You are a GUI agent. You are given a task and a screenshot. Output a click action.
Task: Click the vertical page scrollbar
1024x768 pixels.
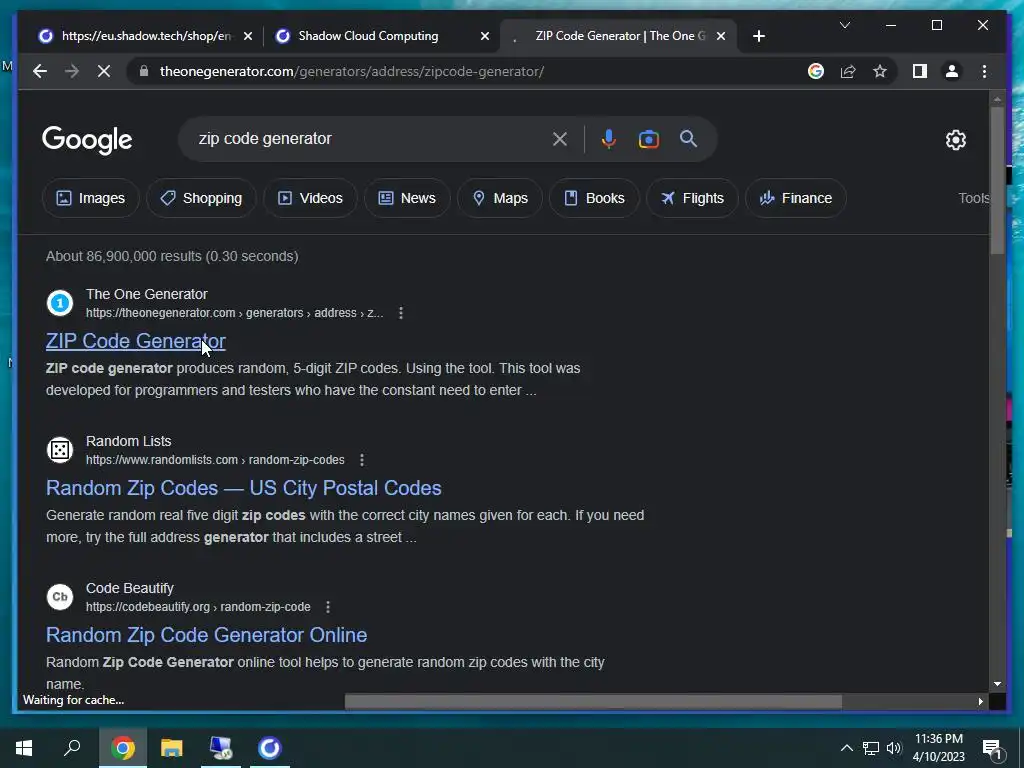[997, 180]
